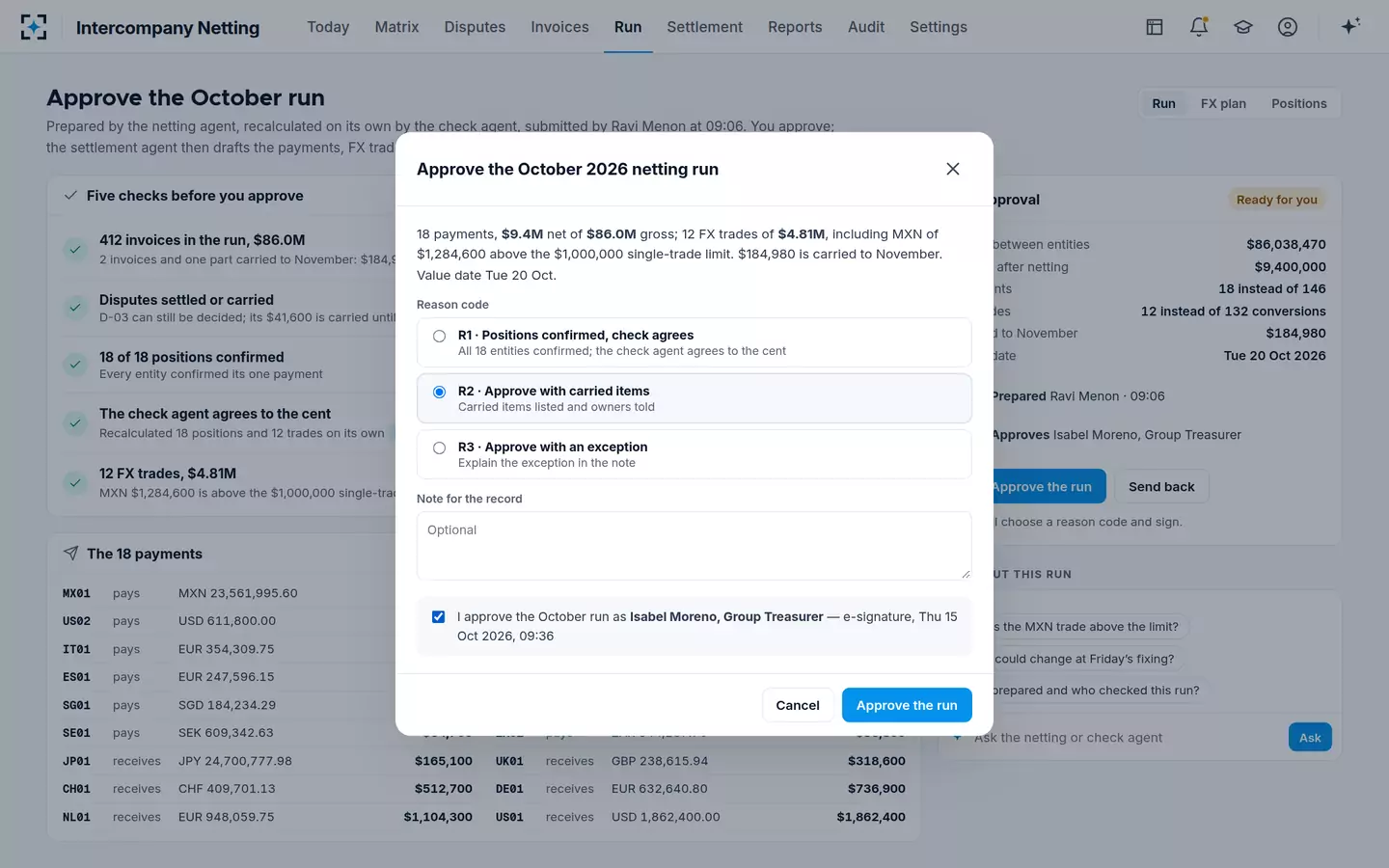Open the sparkle AI assistant icon
The width and height of the screenshot is (1389, 868).
pos(1350,26)
